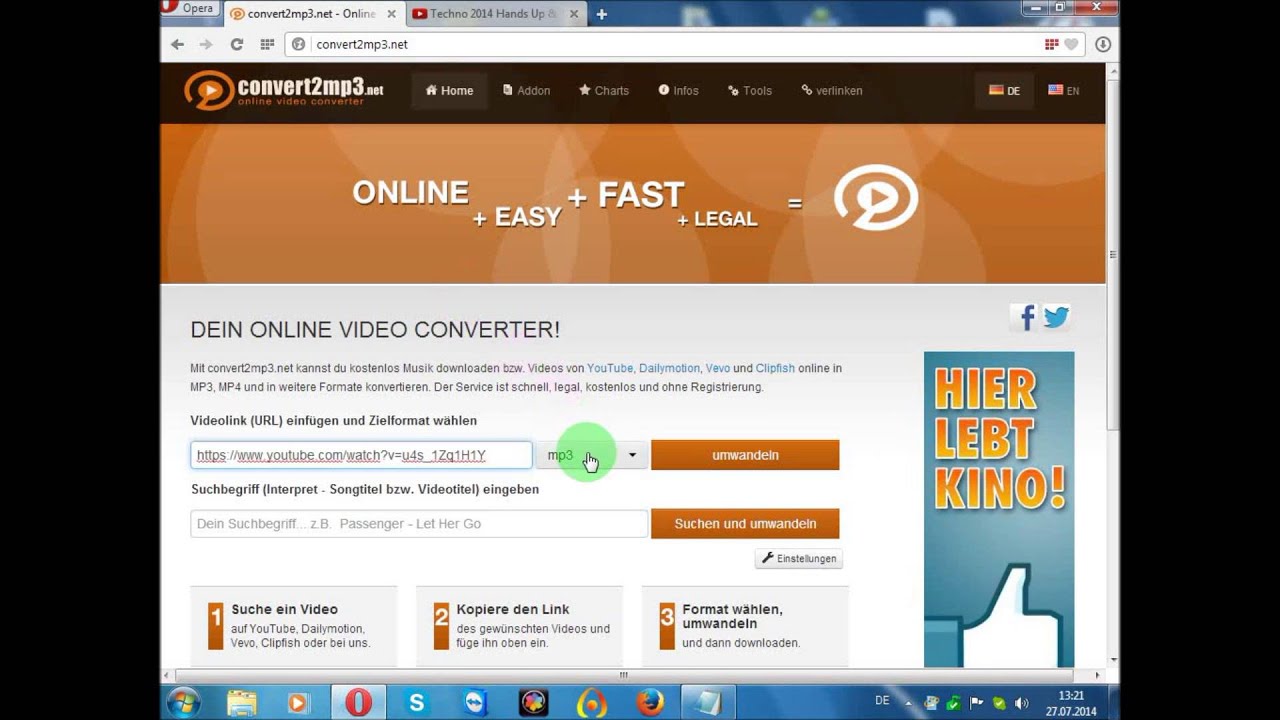Open the colorful wheel taskbar app
The height and width of the screenshot is (720, 1280).
coord(533,703)
